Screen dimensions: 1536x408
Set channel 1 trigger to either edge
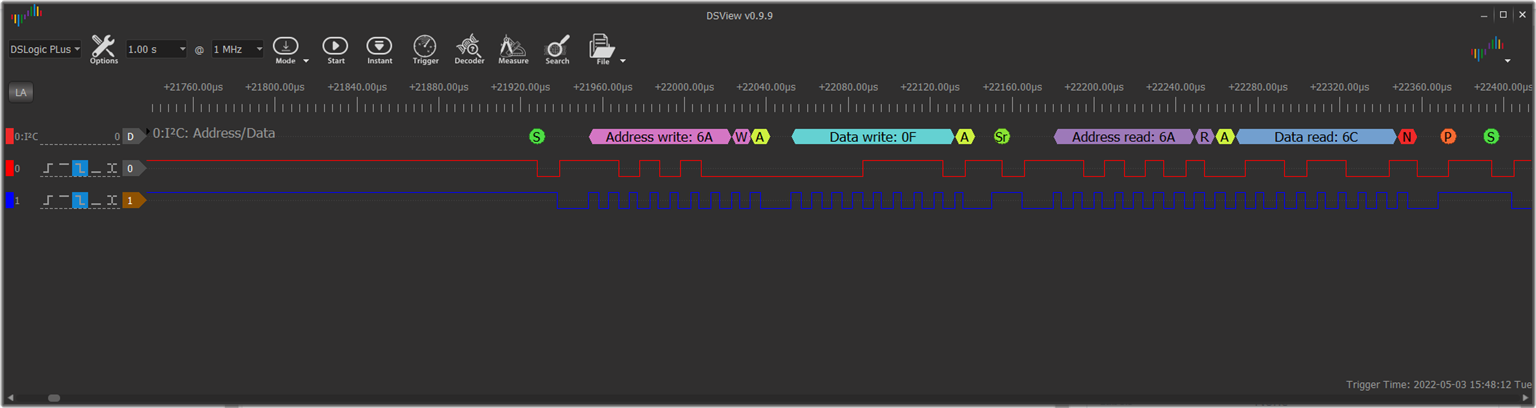(112, 200)
